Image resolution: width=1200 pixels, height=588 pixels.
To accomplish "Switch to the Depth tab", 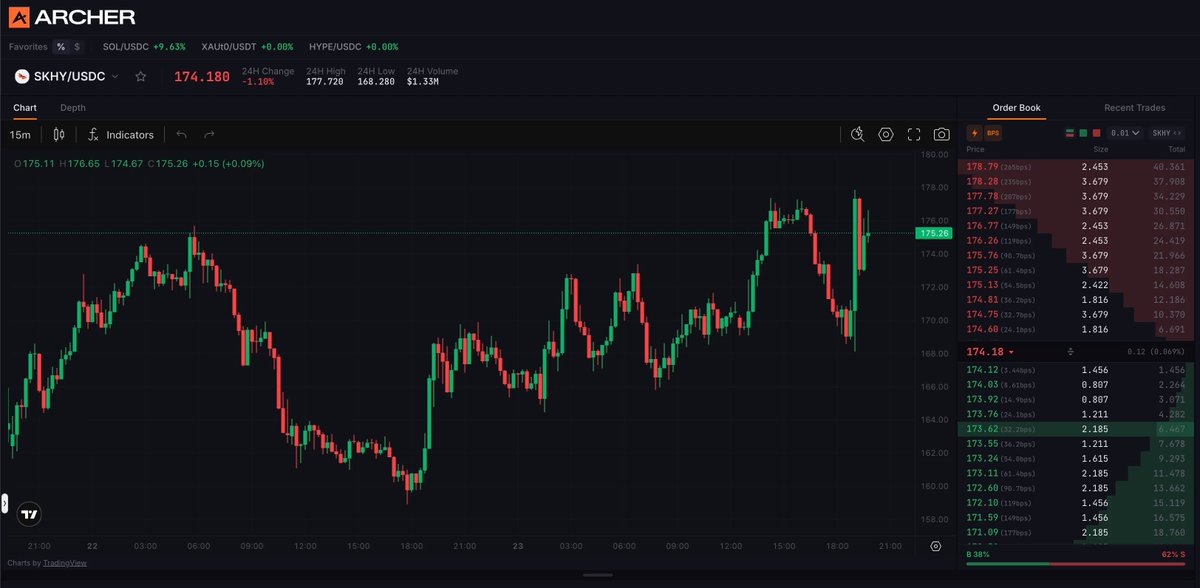I will click(72, 107).
